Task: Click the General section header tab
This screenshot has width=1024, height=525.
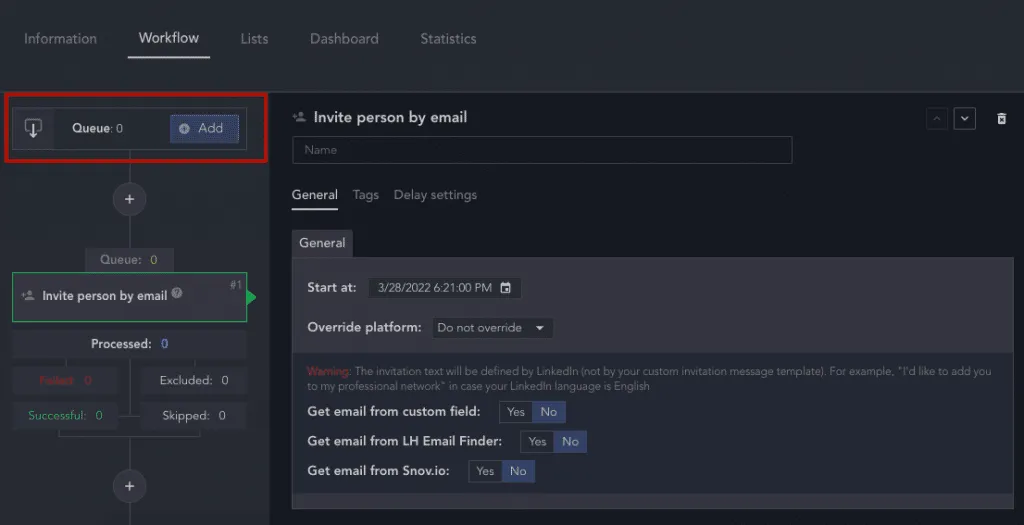Action: coord(322,243)
